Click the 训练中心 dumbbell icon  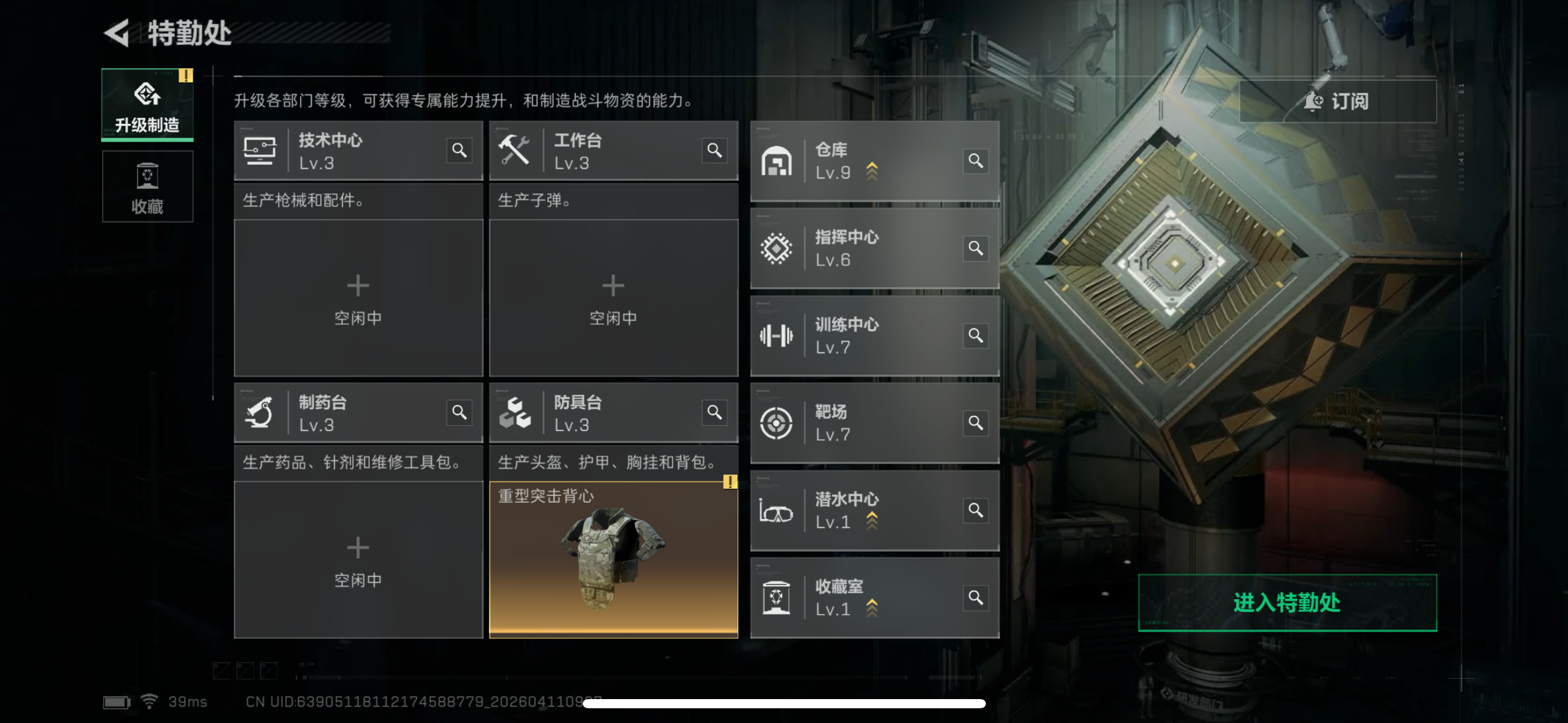777,335
